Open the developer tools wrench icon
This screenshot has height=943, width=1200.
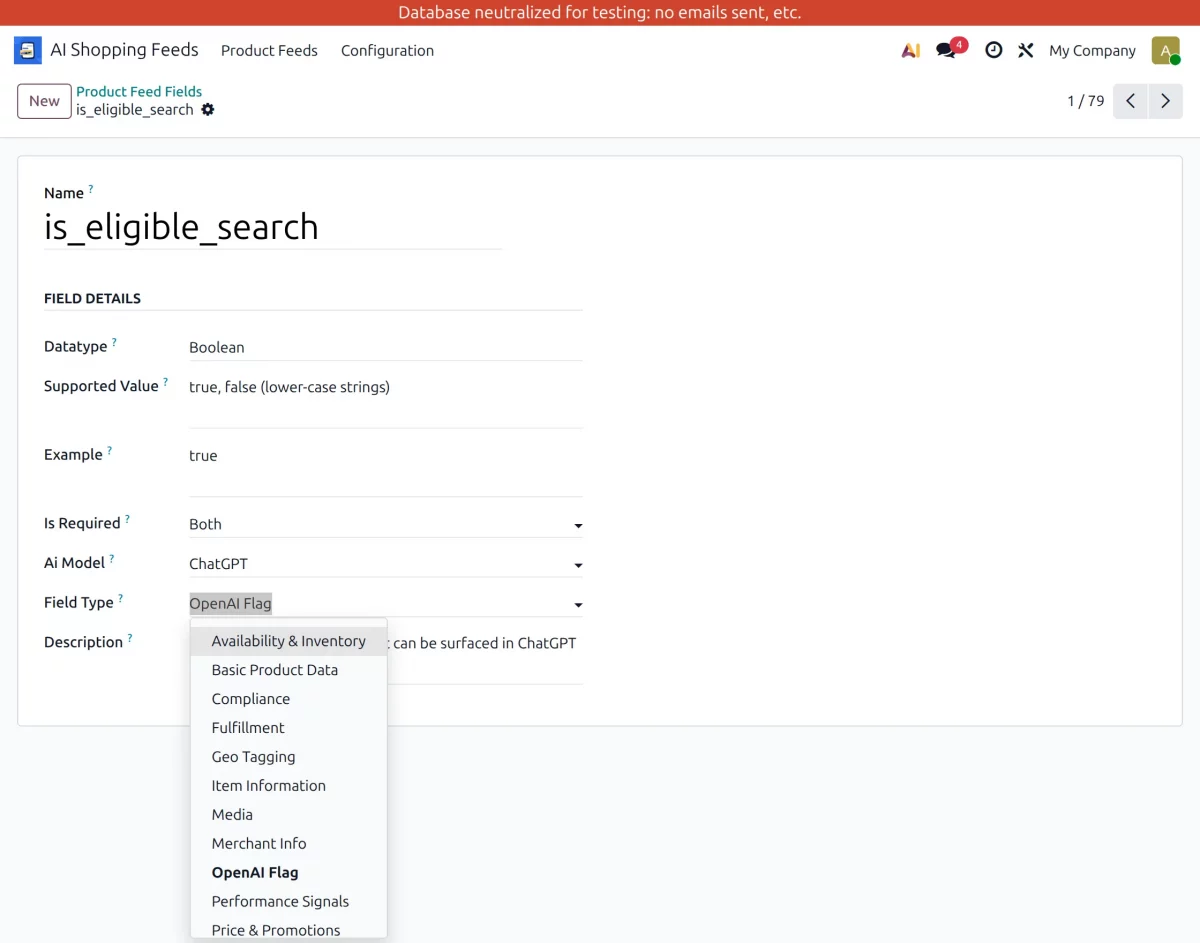pos(1025,50)
